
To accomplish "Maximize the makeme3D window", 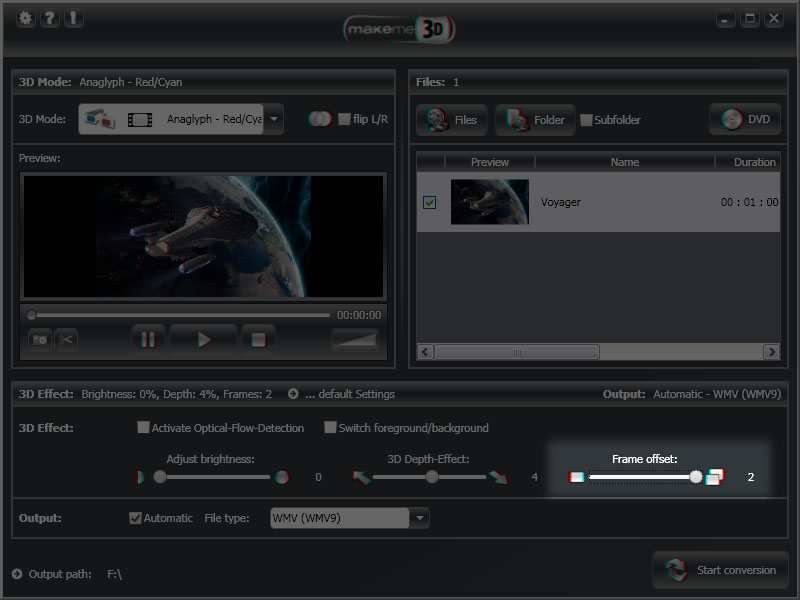I will tap(749, 19).
